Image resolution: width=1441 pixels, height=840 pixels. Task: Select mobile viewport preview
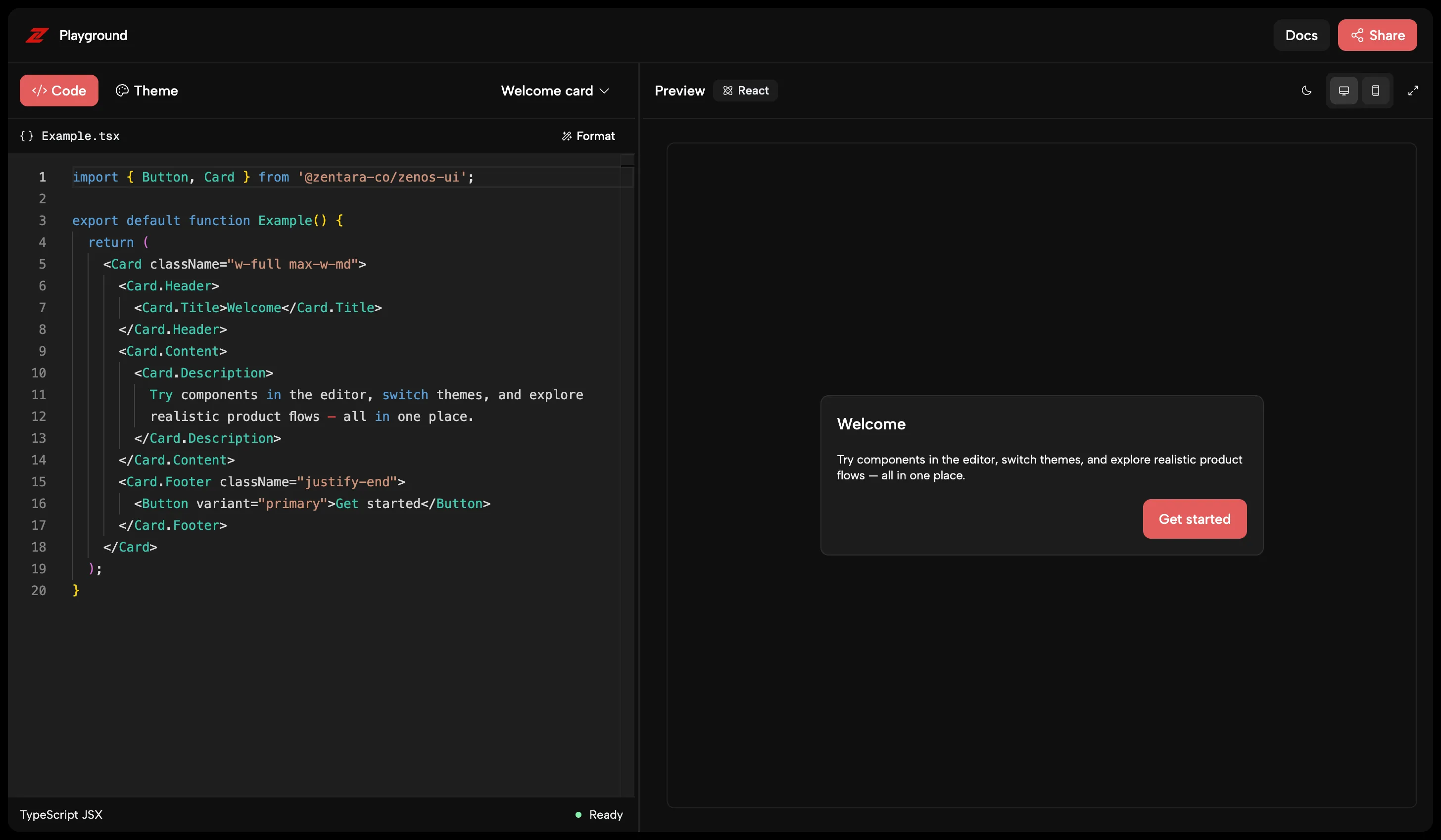pos(1375,91)
